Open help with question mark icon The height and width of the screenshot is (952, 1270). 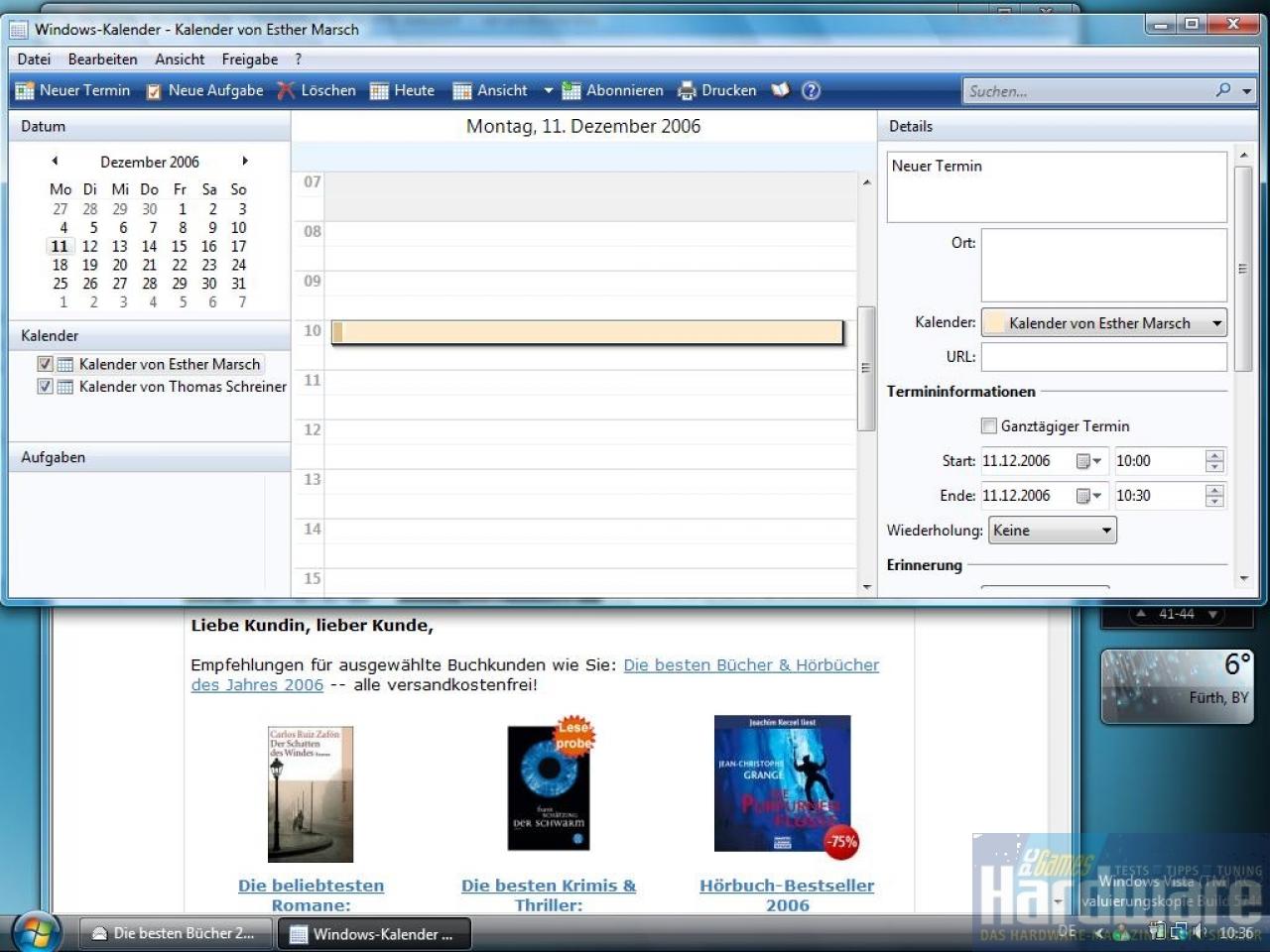coord(811,90)
